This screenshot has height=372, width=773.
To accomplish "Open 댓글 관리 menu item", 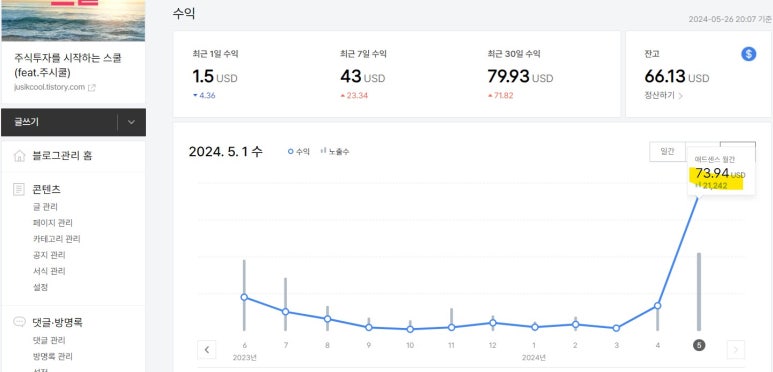I will 49,340.
